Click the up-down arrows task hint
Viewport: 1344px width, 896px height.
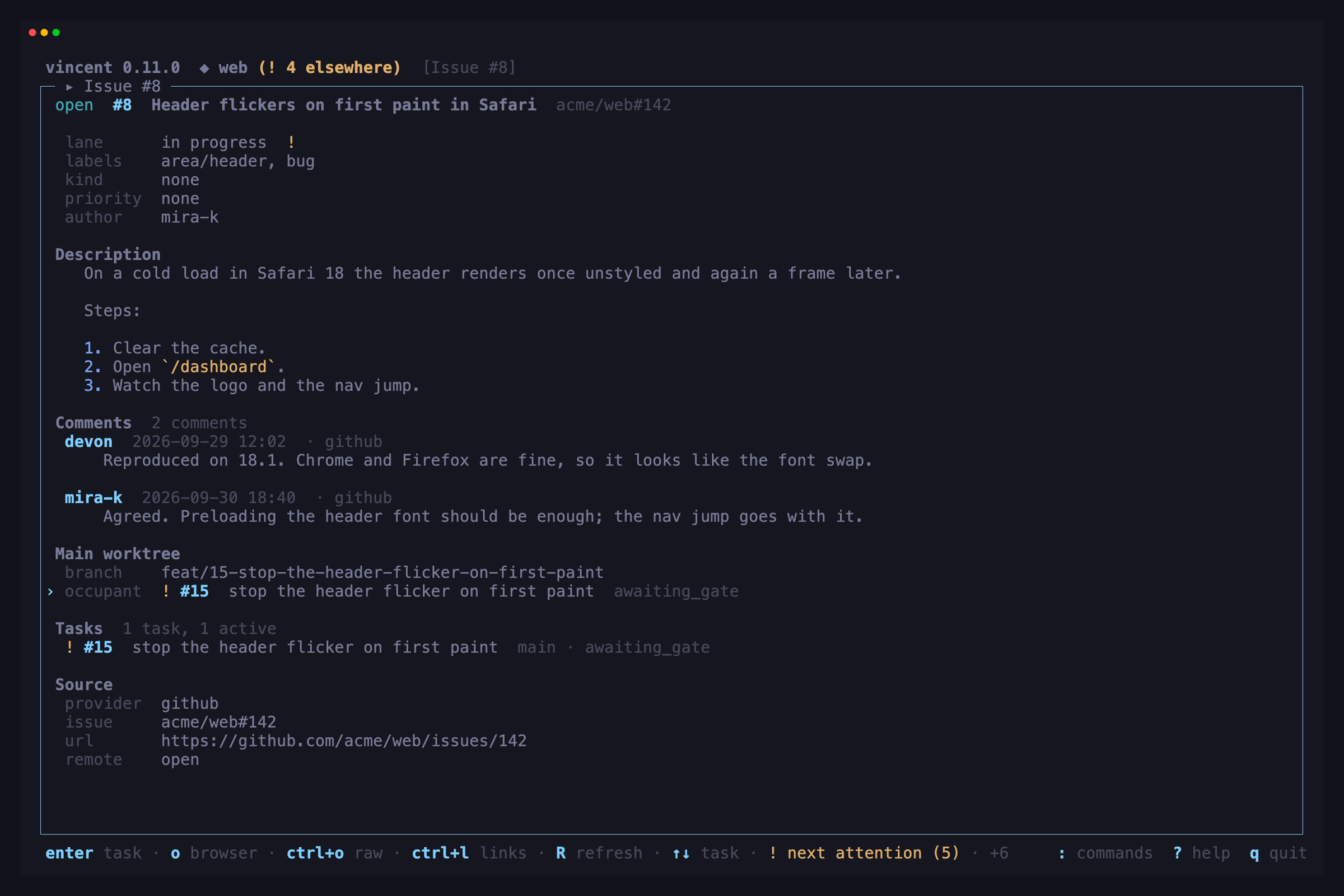coord(706,853)
